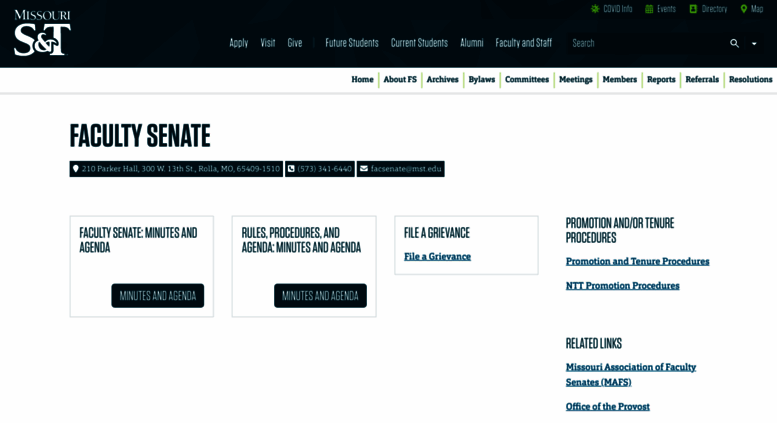Click Rules, Procedures, and Agenda card title
Viewport: 777px width, 423px height.
coord(301,240)
